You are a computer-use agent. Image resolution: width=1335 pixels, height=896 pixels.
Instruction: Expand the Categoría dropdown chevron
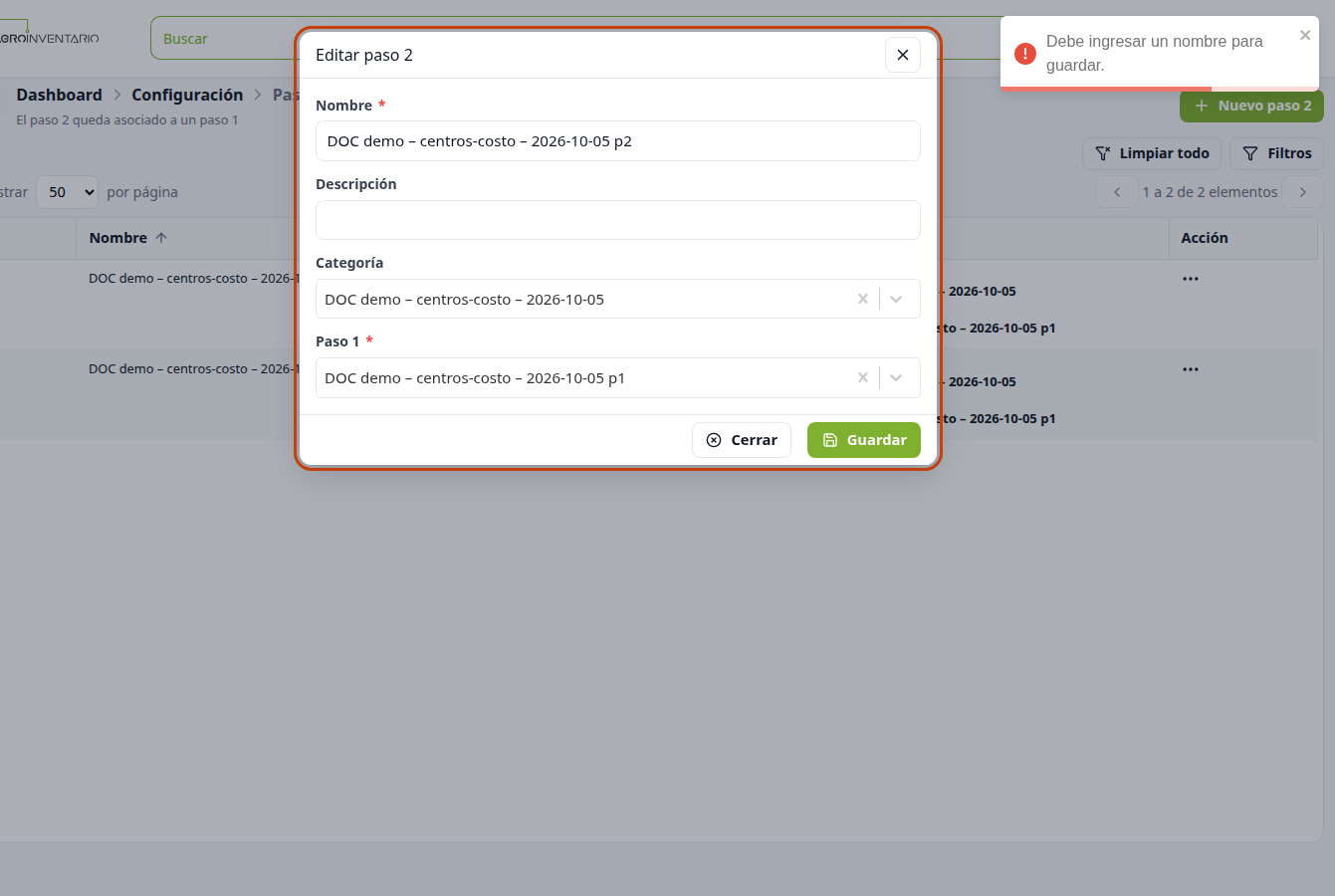pyautogui.click(x=896, y=299)
